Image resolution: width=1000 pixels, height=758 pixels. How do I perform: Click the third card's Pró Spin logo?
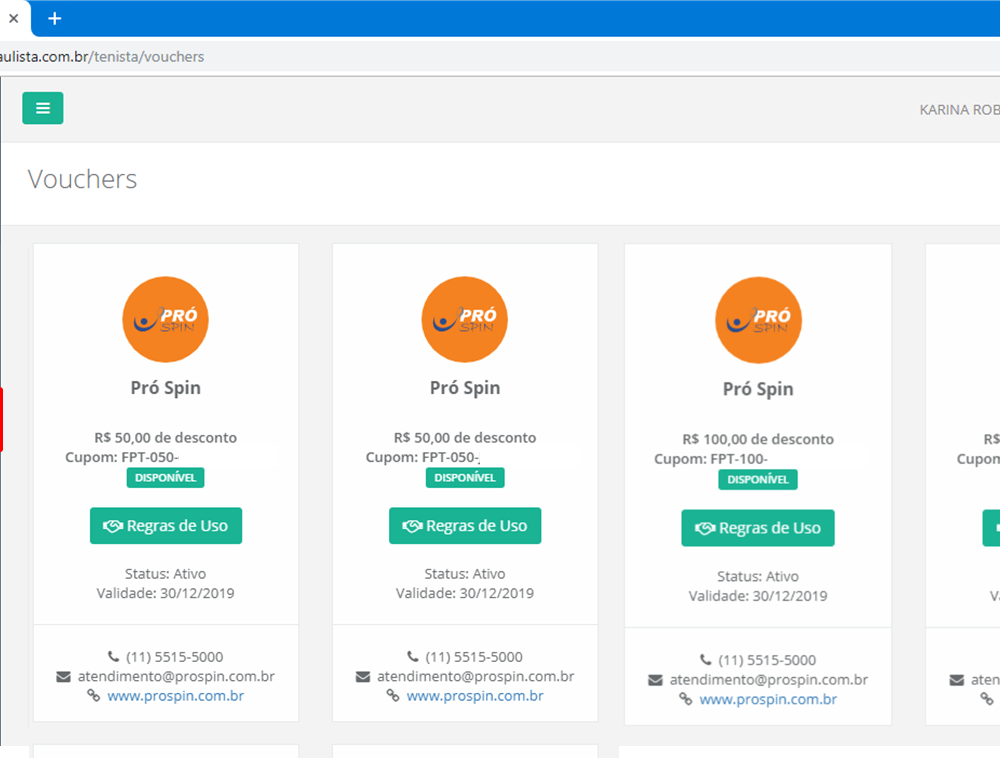click(x=758, y=320)
